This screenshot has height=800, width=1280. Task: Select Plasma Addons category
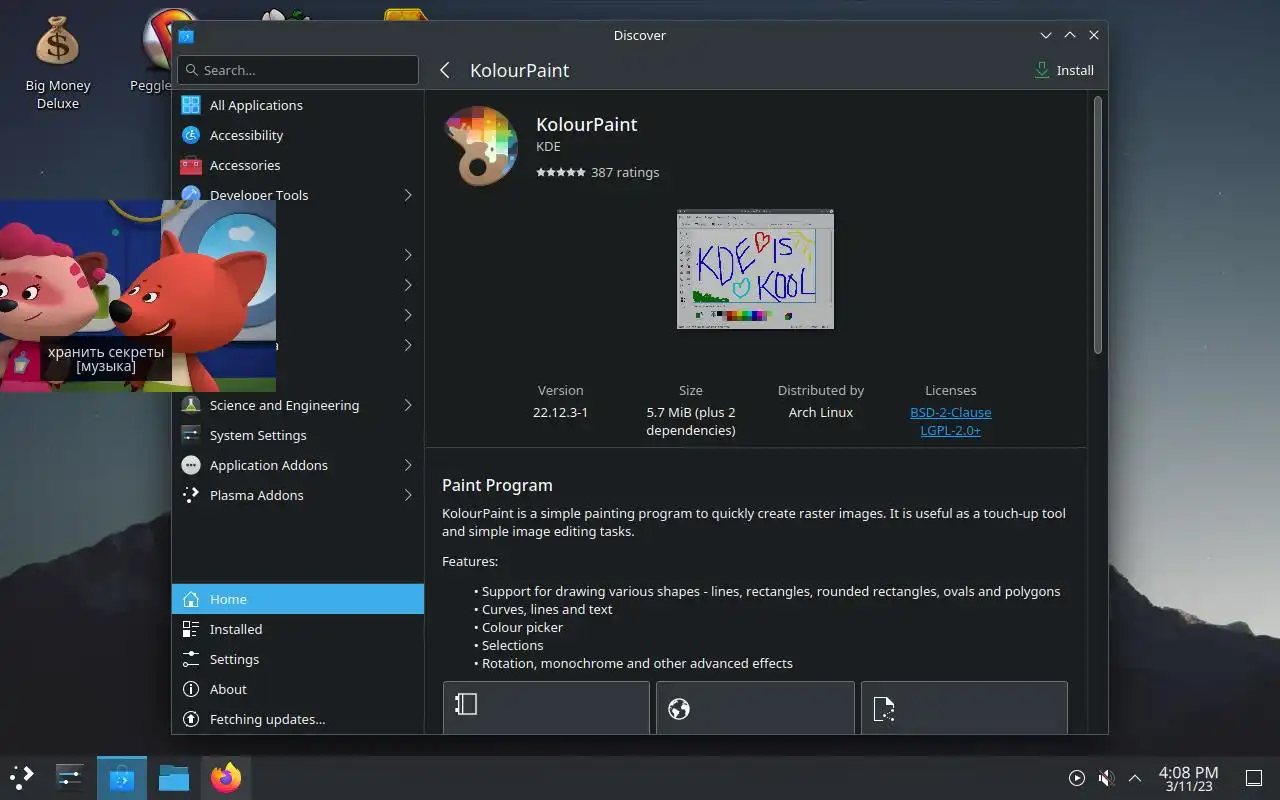pyautogui.click(x=298, y=495)
